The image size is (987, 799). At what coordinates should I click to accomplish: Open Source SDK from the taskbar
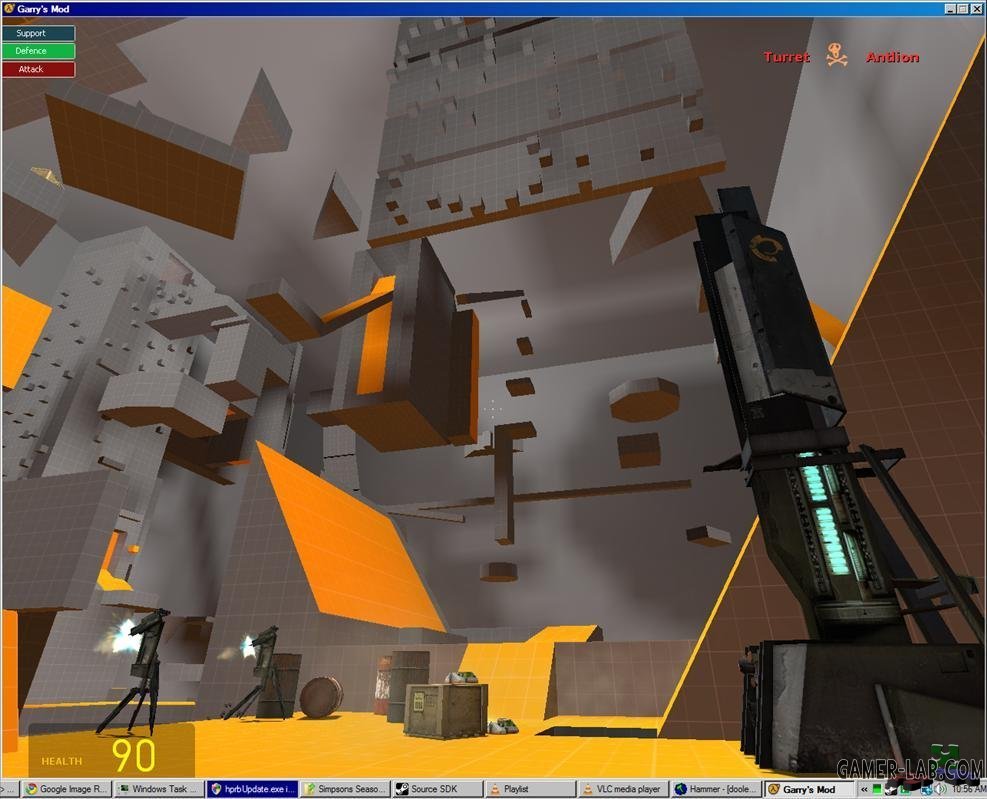[x=437, y=789]
